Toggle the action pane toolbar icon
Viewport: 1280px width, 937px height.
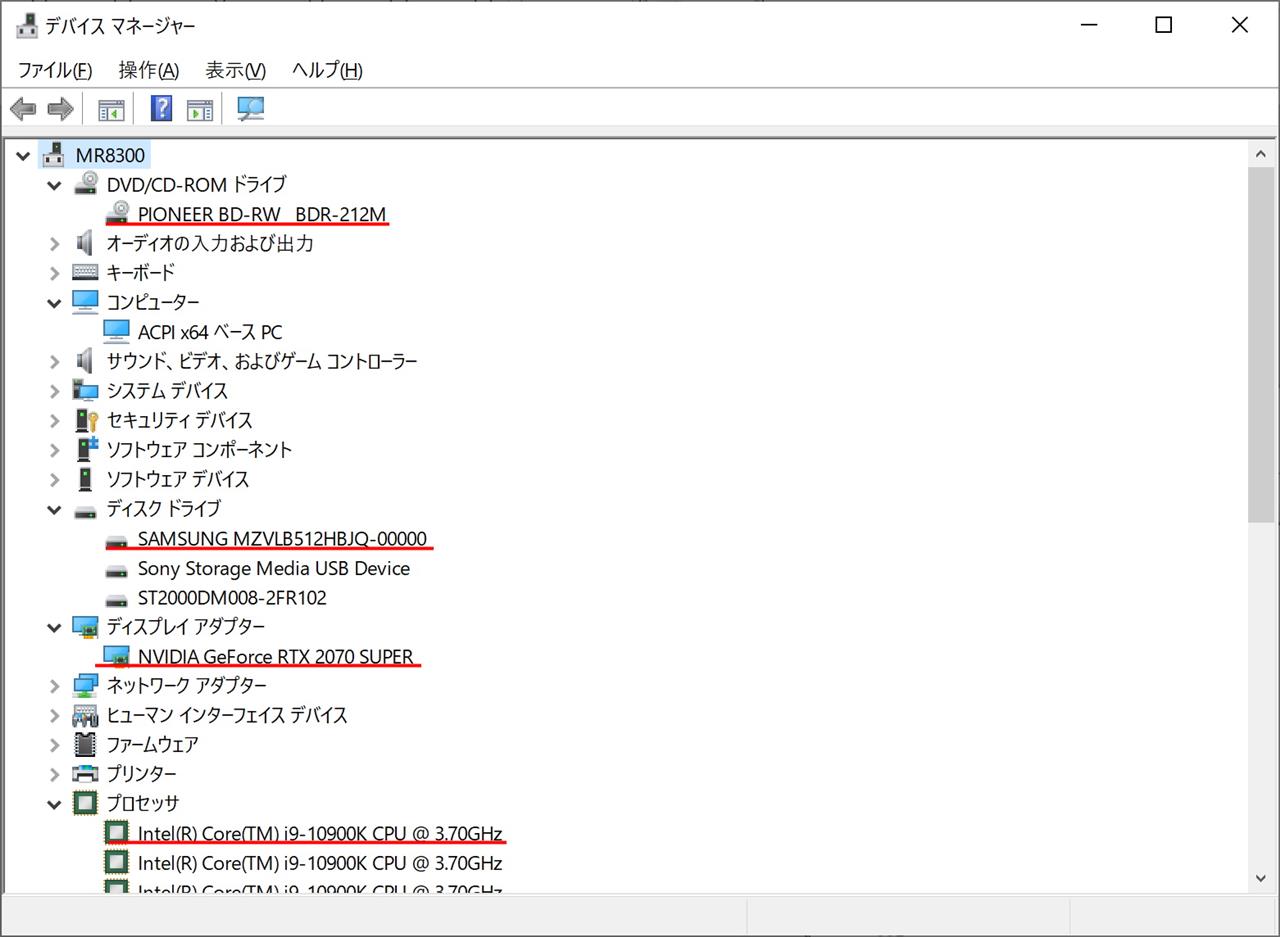pos(200,108)
